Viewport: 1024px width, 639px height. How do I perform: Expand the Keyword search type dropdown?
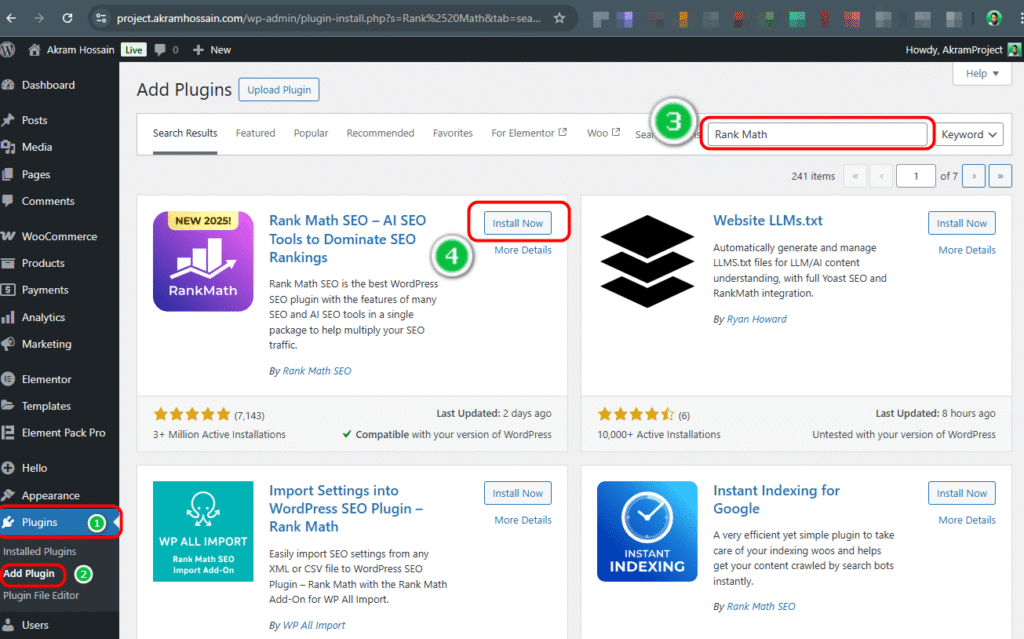(969, 134)
